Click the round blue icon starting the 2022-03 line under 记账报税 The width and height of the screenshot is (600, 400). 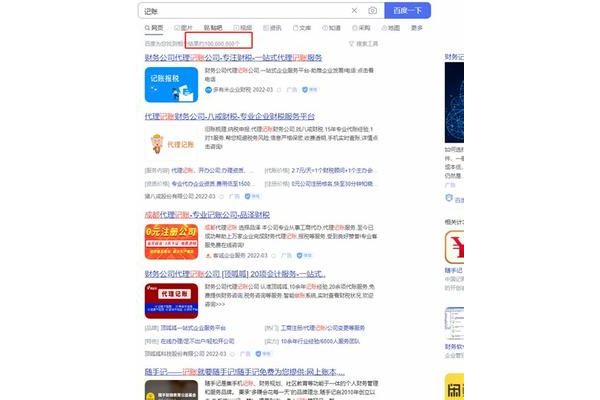(208, 90)
